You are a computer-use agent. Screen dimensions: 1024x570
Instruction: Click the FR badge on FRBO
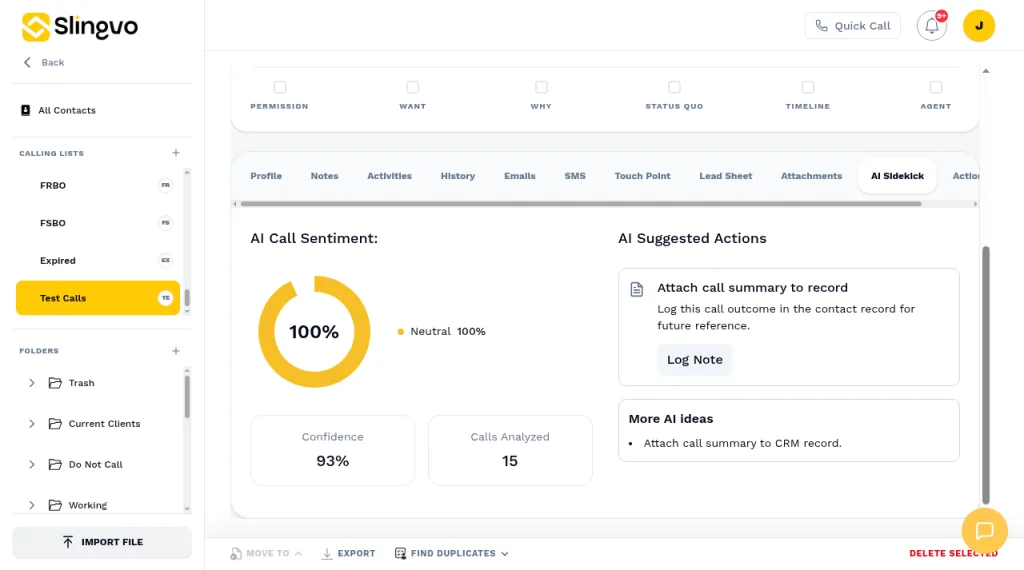tap(166, 185)
